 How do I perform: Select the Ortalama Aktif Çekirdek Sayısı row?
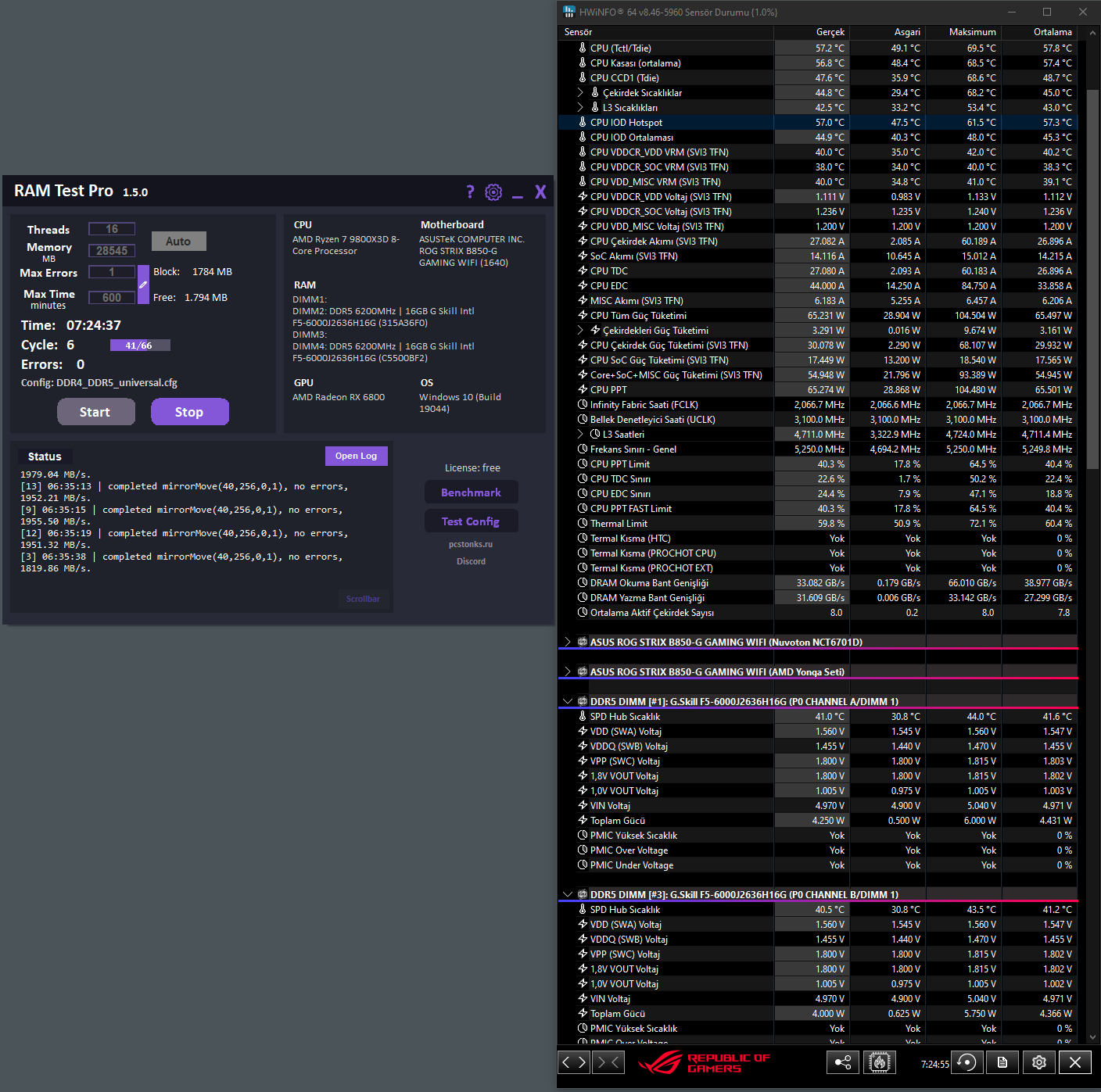tap(818, 612)
